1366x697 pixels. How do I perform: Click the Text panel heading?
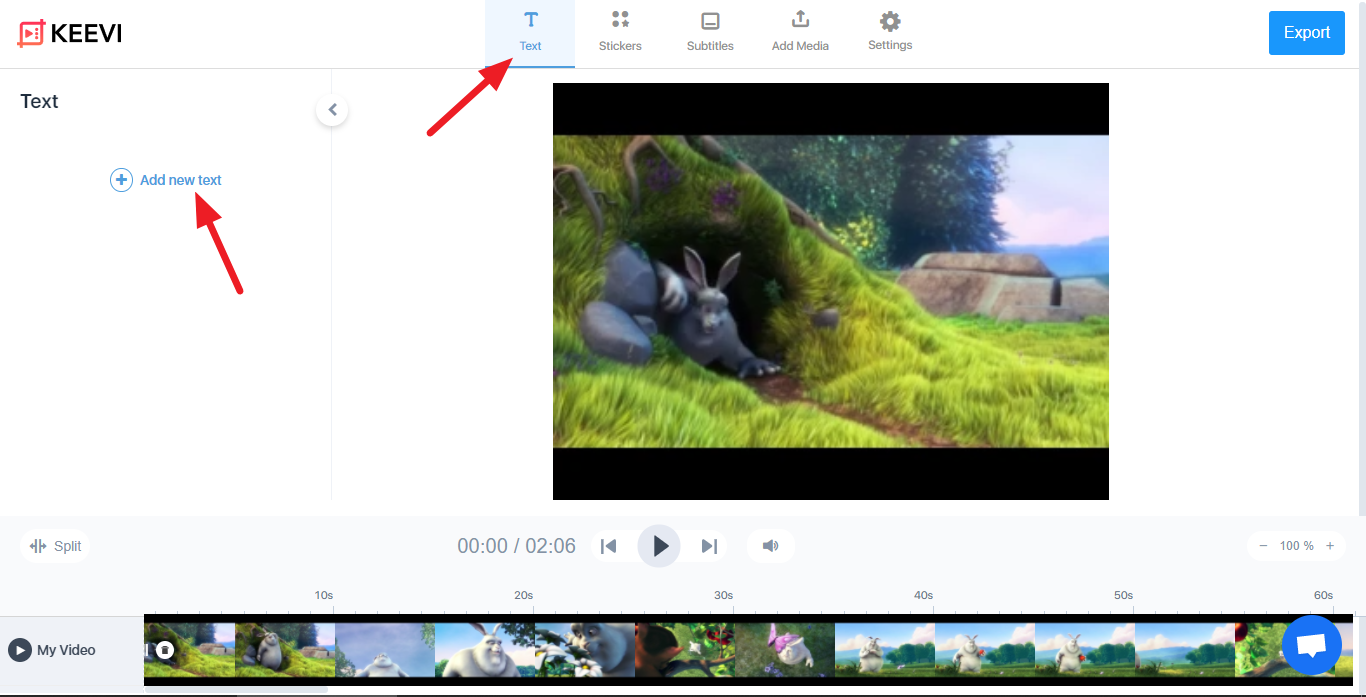(39, 101)
